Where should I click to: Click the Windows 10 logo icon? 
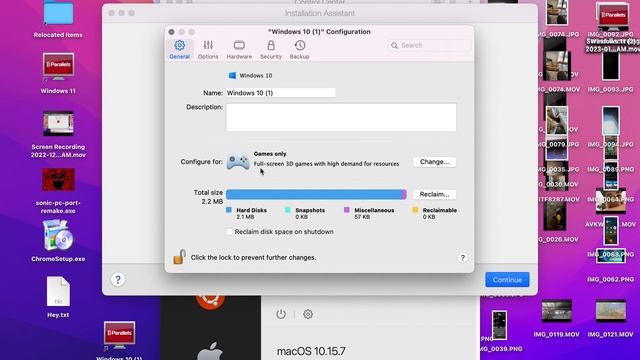click(x=232, y=76)
